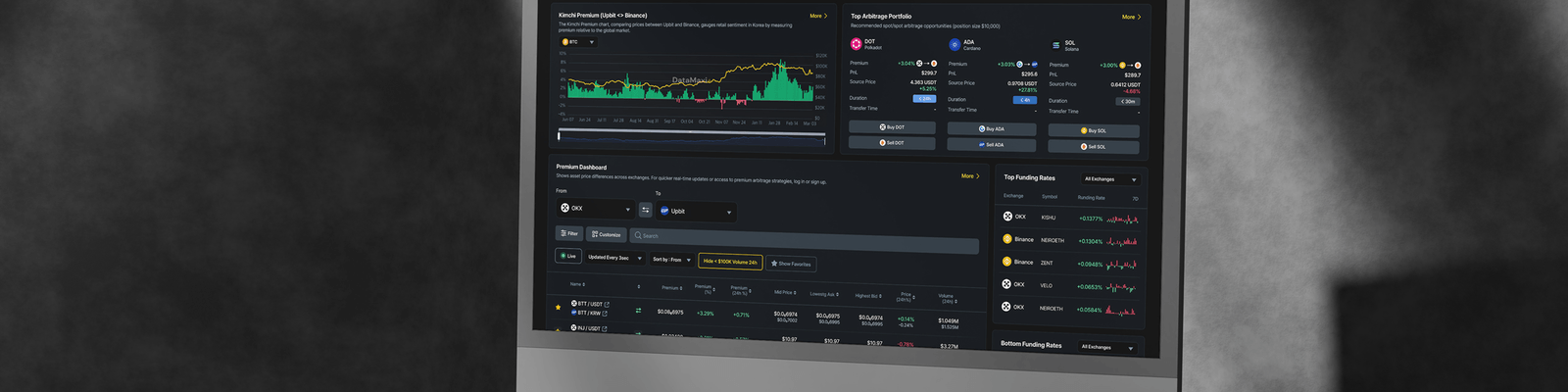Sort the table by the Mid Price column header

(x=784, y=292)
